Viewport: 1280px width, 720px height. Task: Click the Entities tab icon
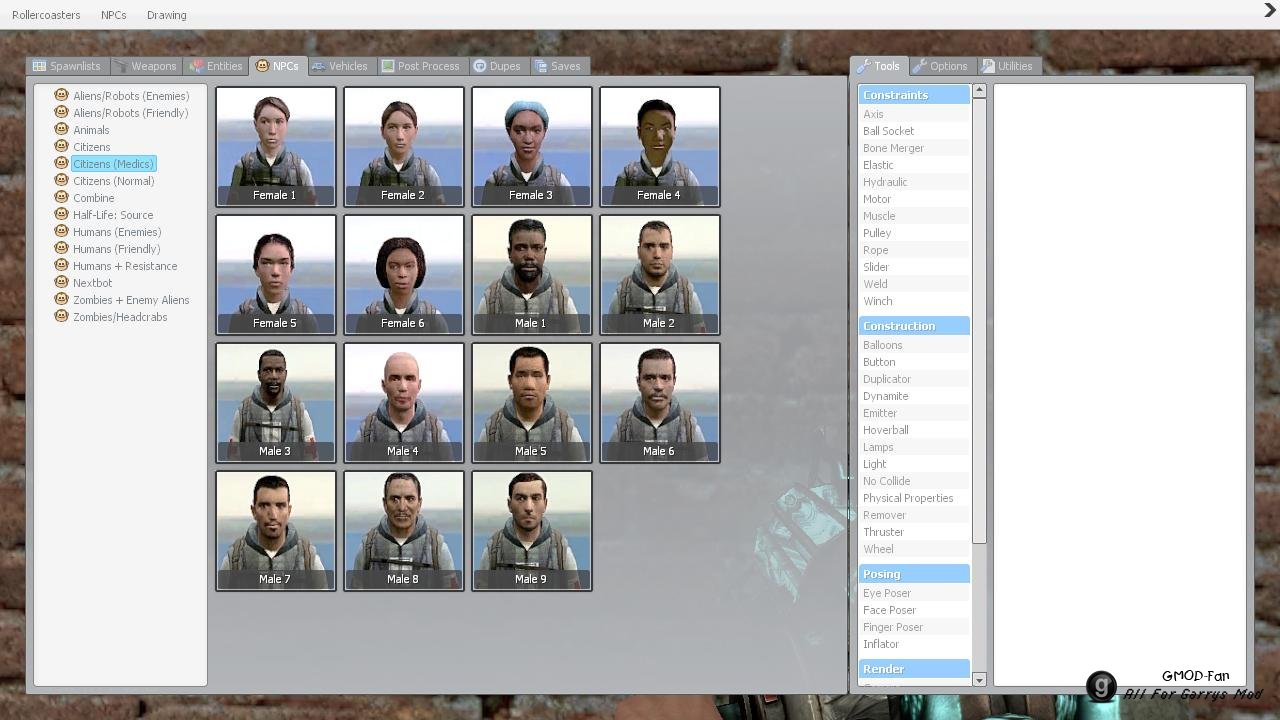[x=195, y=66]
